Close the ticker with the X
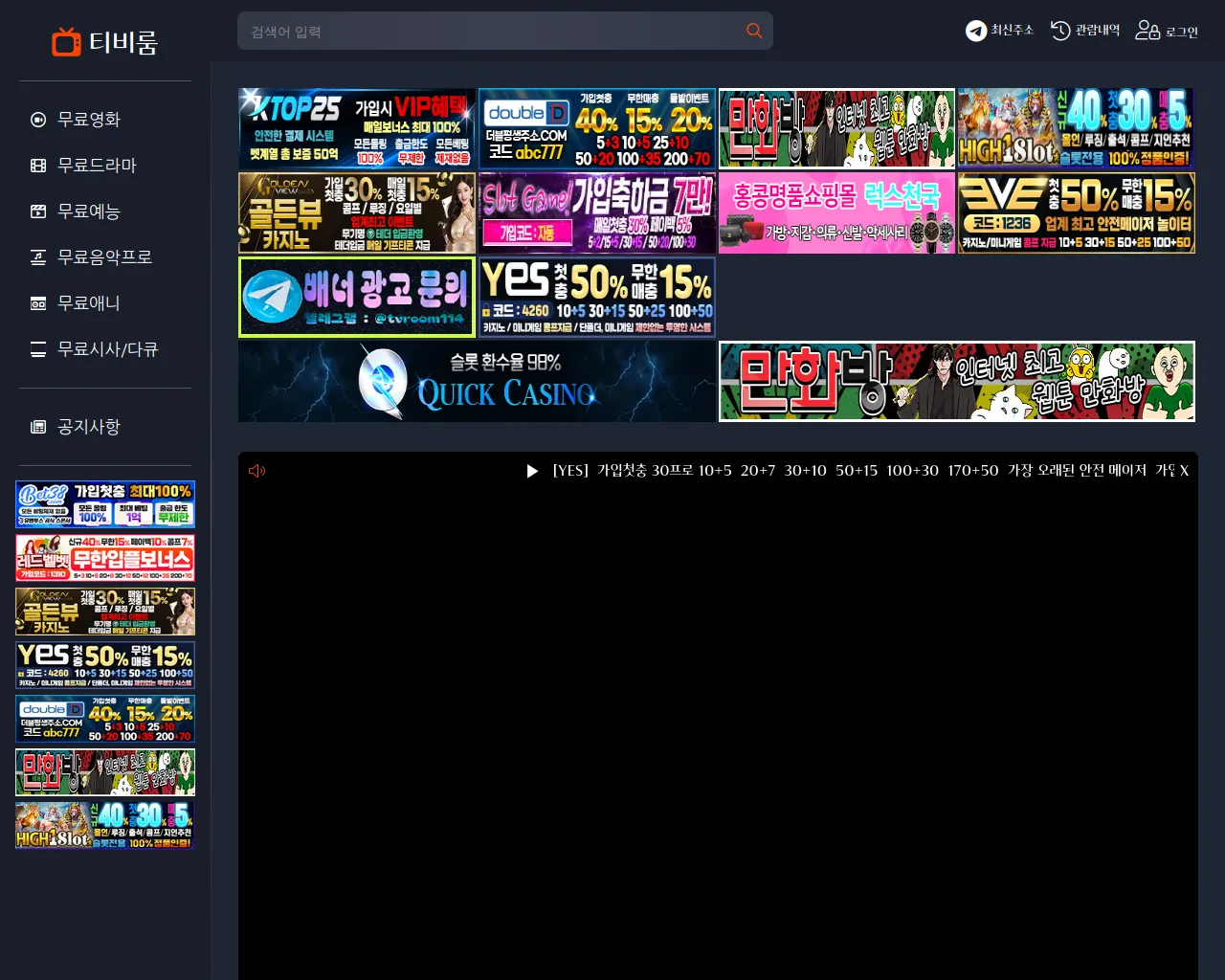1225x980 pixels. 1184,471
